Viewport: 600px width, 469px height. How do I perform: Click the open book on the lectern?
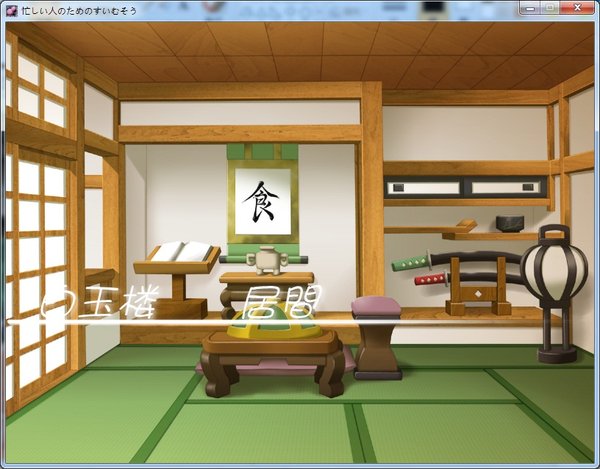181,251
